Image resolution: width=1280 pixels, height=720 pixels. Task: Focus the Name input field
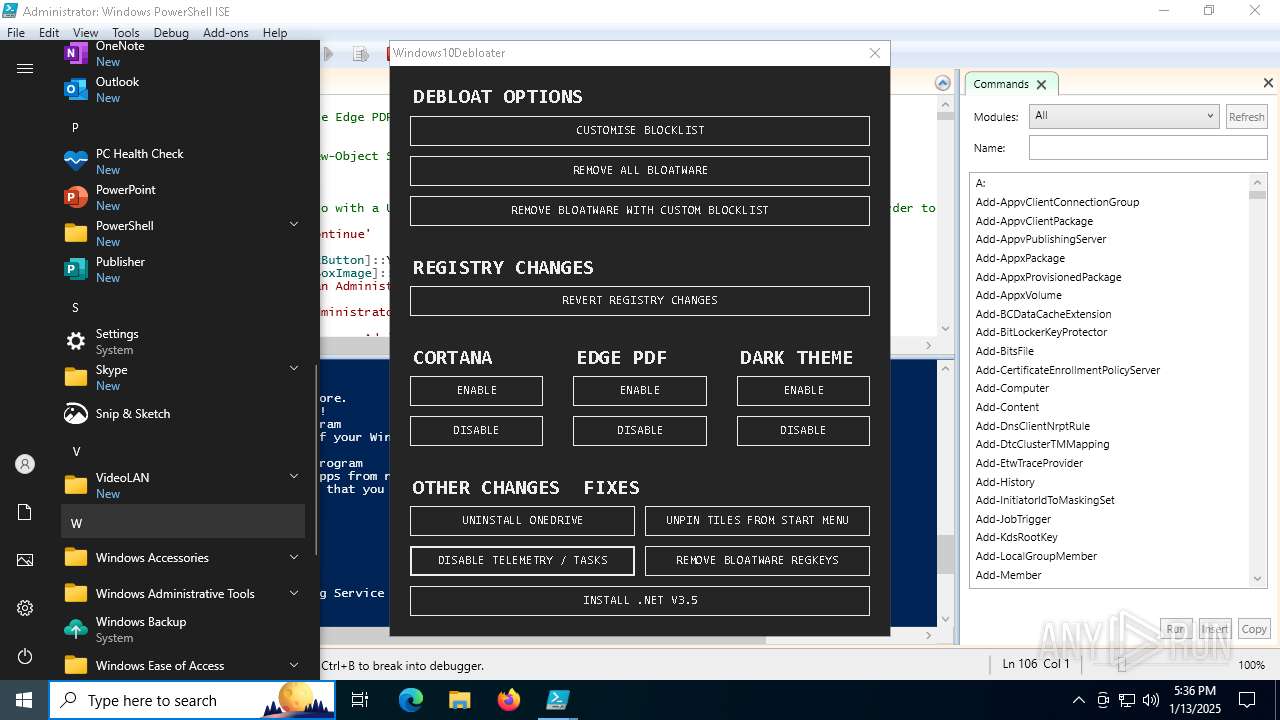(1148, 148)
